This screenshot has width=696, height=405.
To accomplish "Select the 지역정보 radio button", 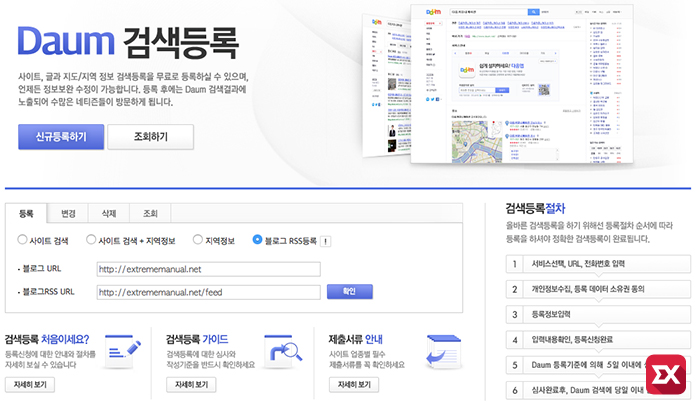I will 198,240.
